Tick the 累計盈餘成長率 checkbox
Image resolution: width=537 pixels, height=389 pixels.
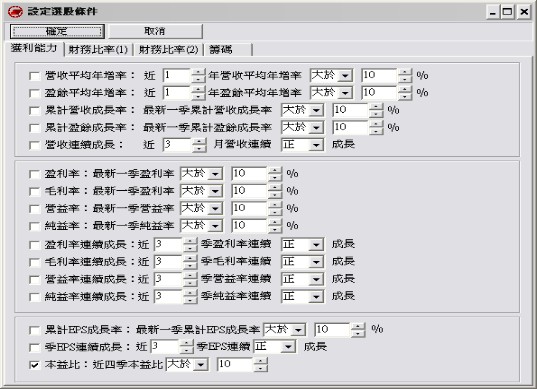[x=34, y=128]
